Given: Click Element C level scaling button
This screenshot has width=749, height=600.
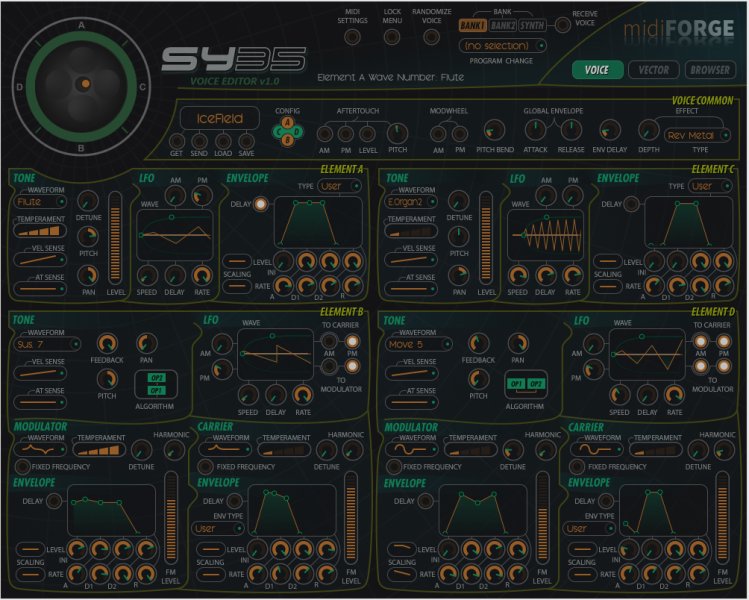Looking at the screenshot, I should pos(608,261).
